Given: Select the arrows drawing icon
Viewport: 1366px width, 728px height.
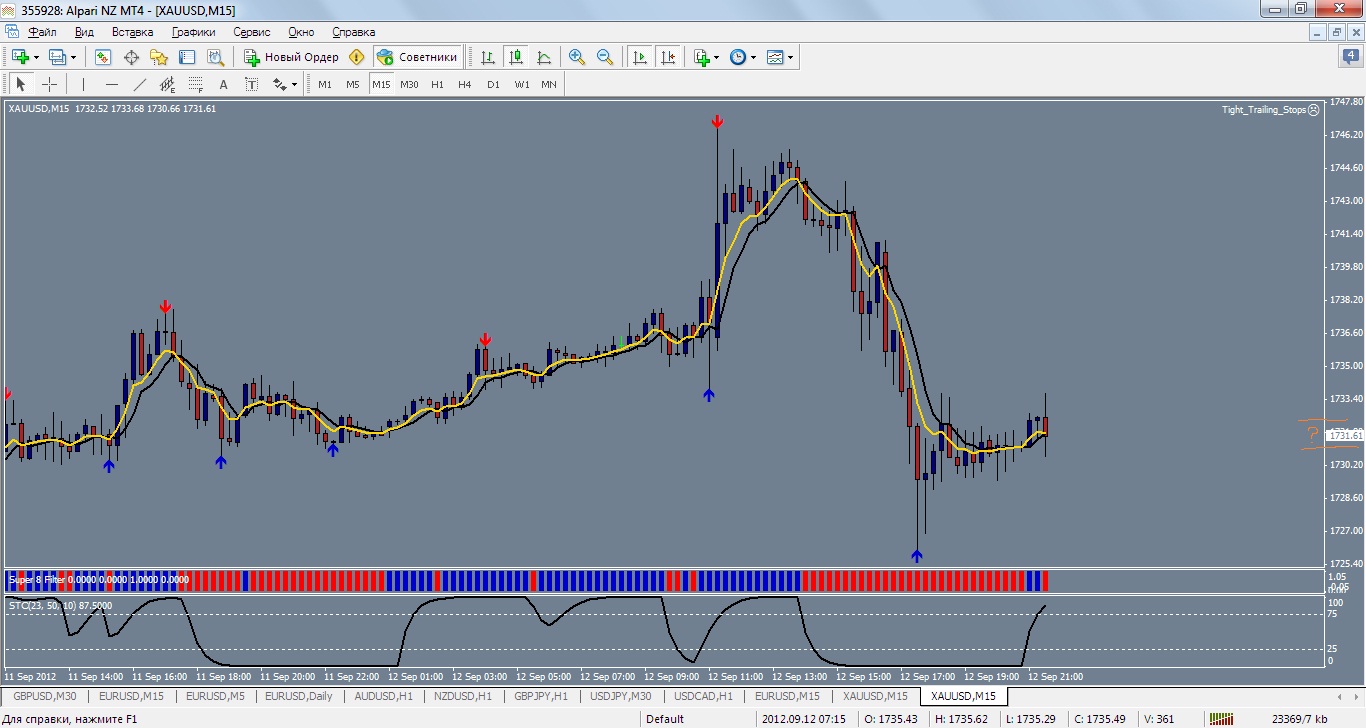Looking at the screenshot, I should pos(280,84).
